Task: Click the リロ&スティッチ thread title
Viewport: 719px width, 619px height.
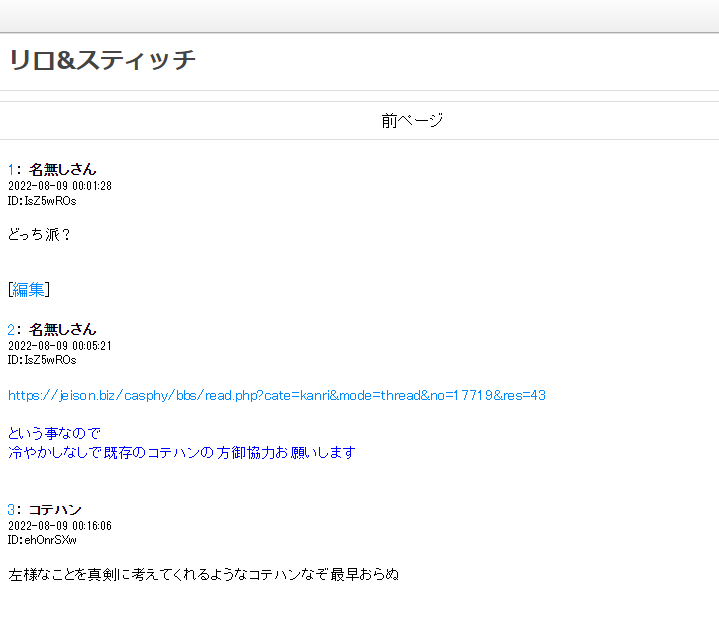Action: pyautogui.click(x=103, y=61)
